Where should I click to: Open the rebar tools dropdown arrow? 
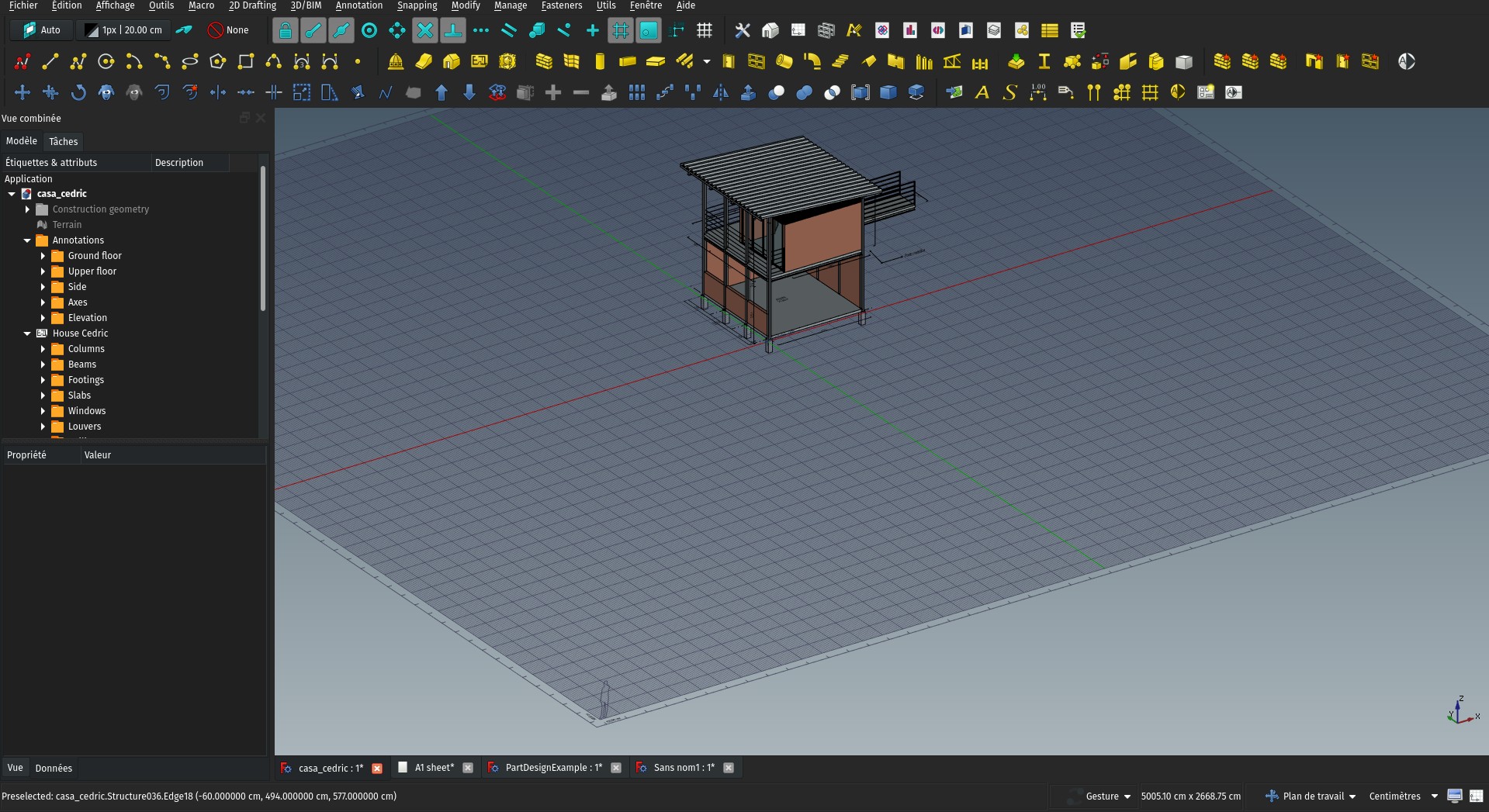[x=707, y=61]
